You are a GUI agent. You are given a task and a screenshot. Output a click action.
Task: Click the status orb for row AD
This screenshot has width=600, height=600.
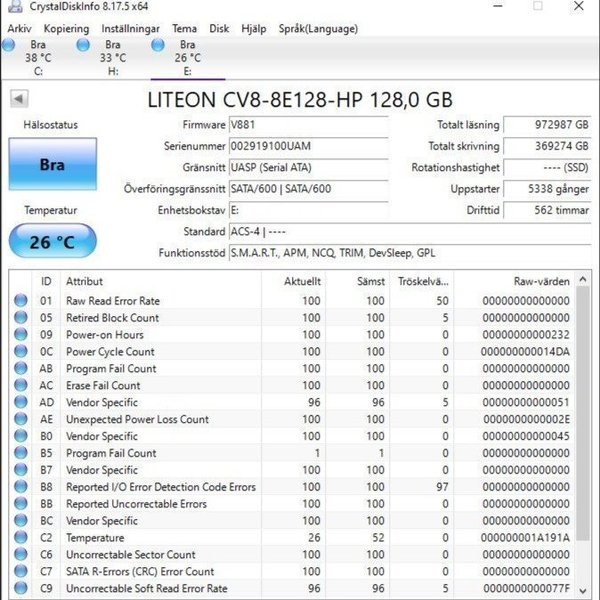point(21,402)
